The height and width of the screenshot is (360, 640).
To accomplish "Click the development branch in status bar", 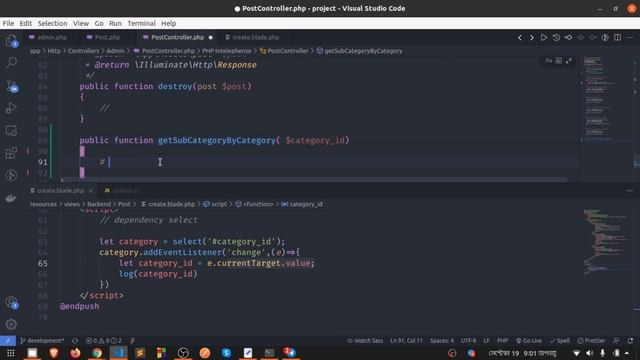I will pos(42,340).
